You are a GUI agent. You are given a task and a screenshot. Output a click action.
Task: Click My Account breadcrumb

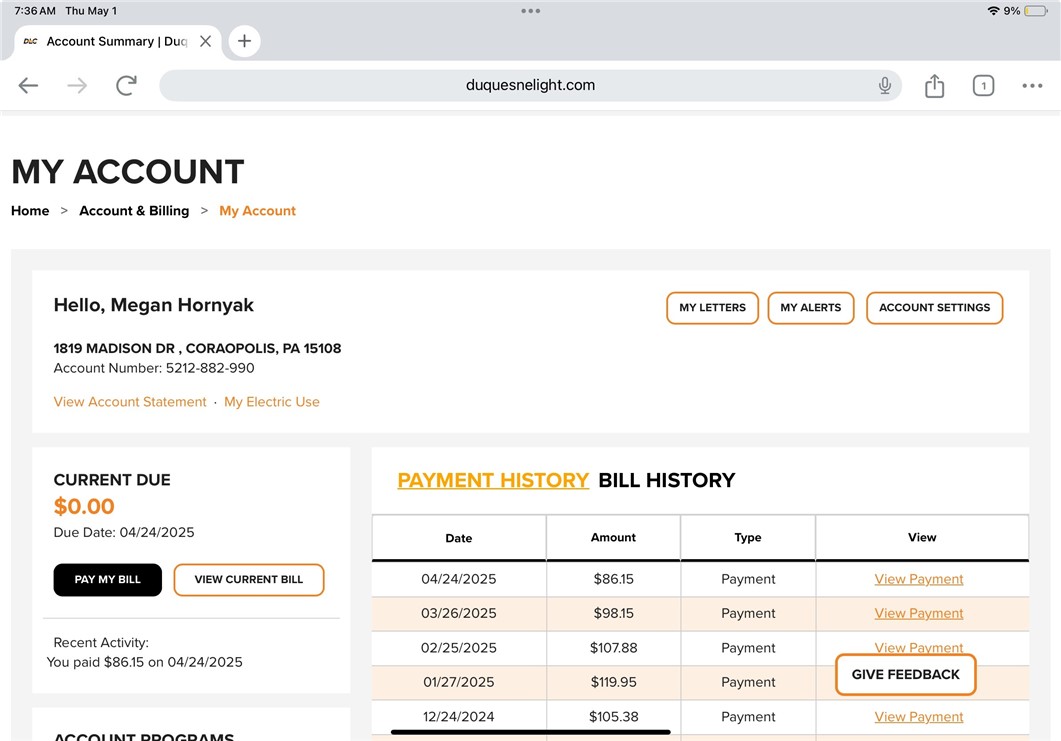coord(257,210)
